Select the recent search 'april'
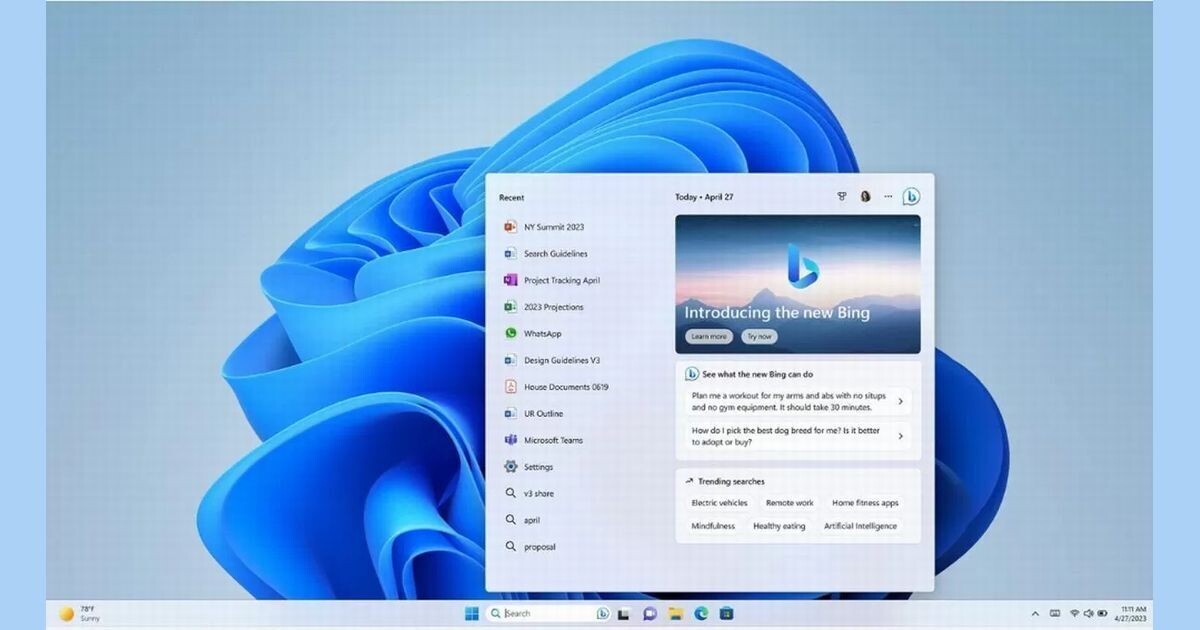The width and height of the screenshot is (1200, 630). (523, 520)
